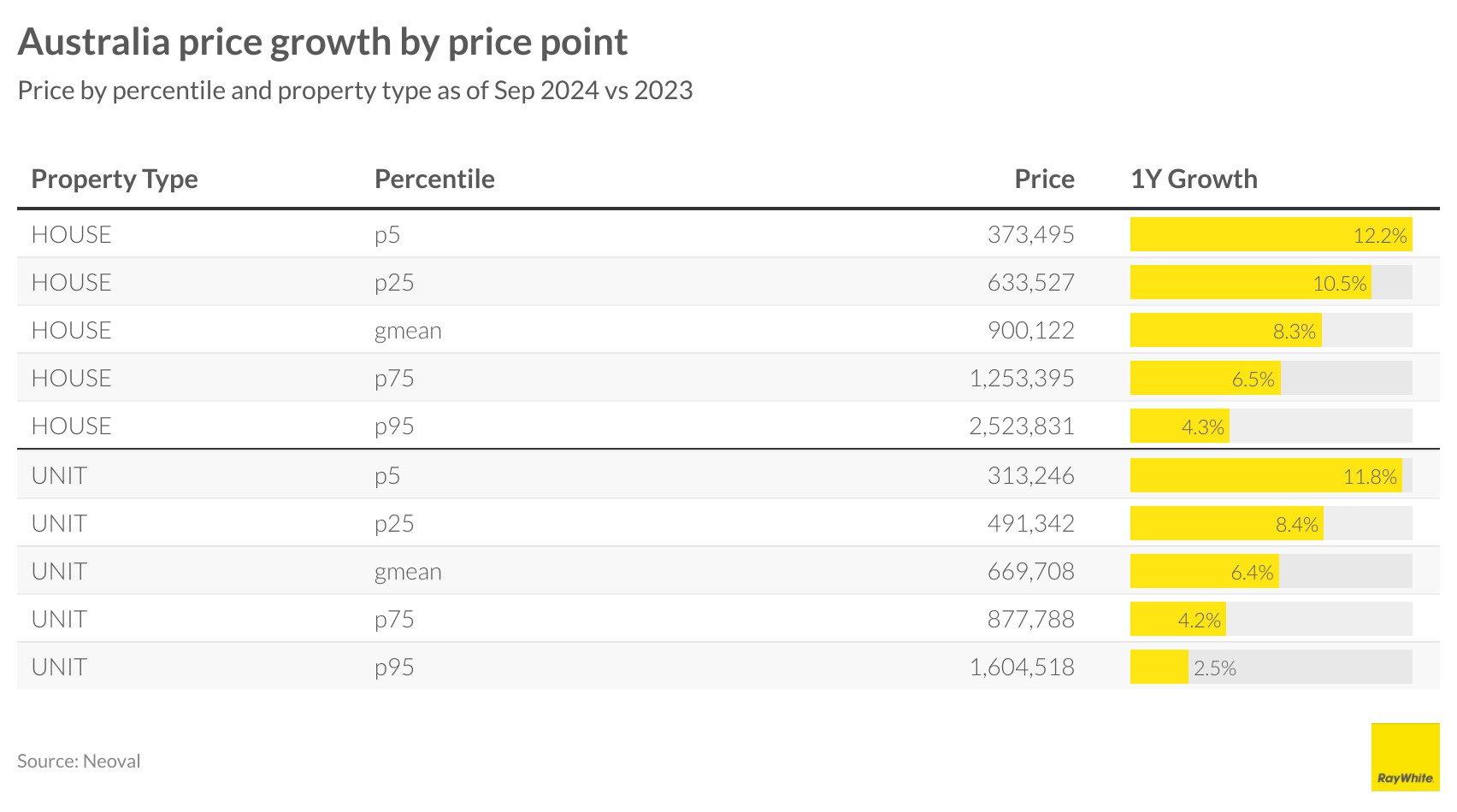Click the Source: Neoval text

pos(79,761)
